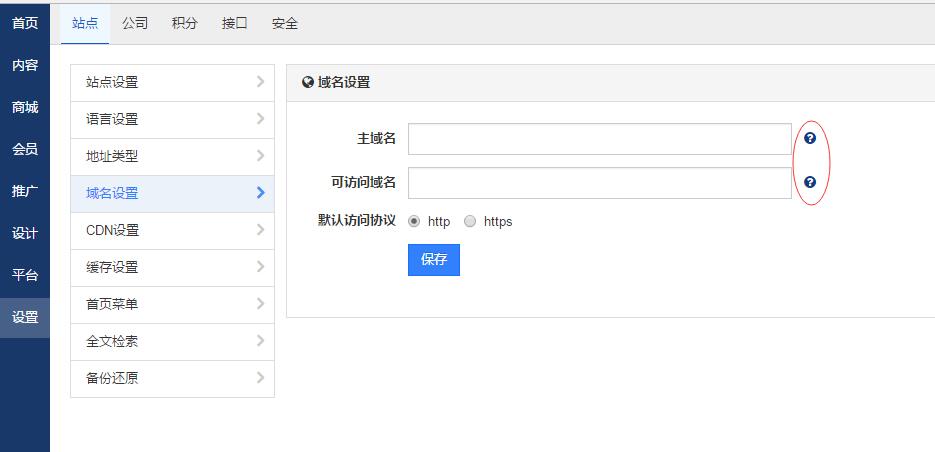Image resolution: width=935 pixels, height=452 pixels.
Task: Click the help icon next to 可访问域名
Action: tap(810, 182)
